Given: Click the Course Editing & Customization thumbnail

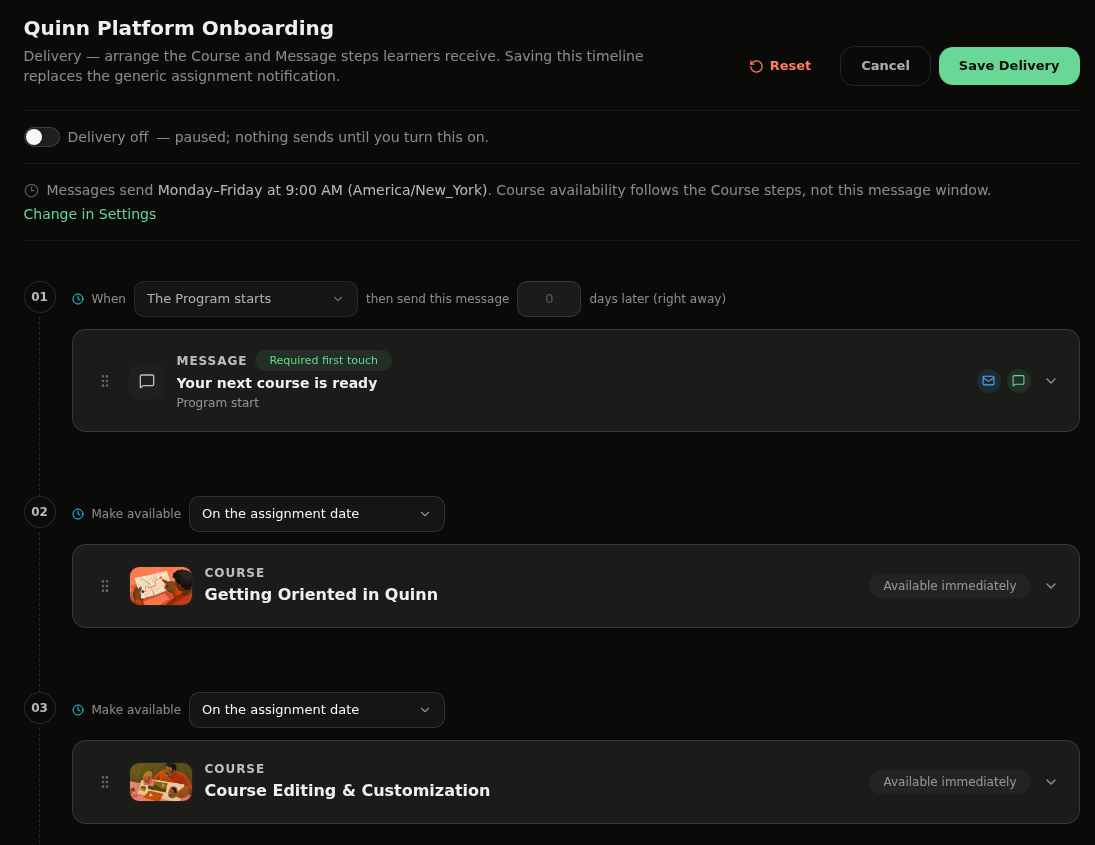Looking at the screenshot, I should coord(161,782).
